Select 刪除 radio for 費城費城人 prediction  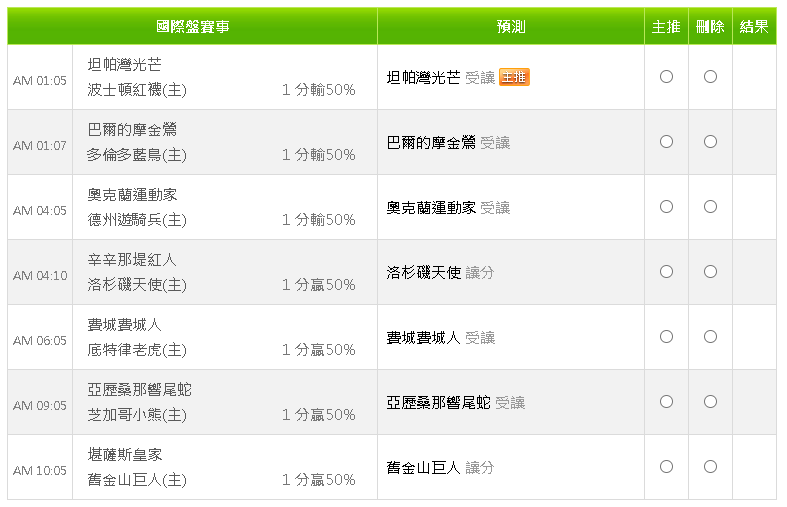(710, 337)
